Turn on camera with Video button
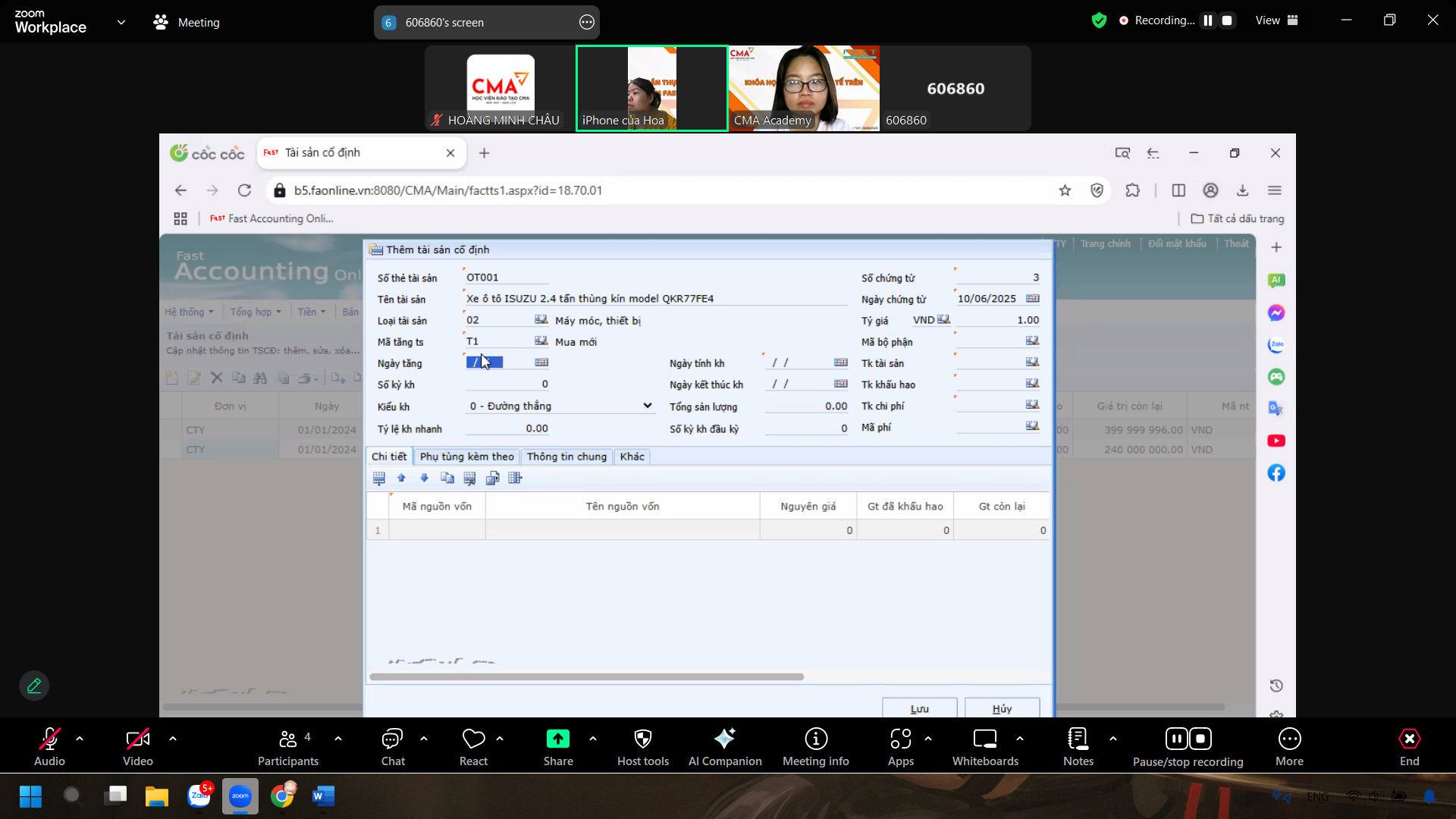The height and width of the screenshot is (819, 1456). click(x=137, y=739)
